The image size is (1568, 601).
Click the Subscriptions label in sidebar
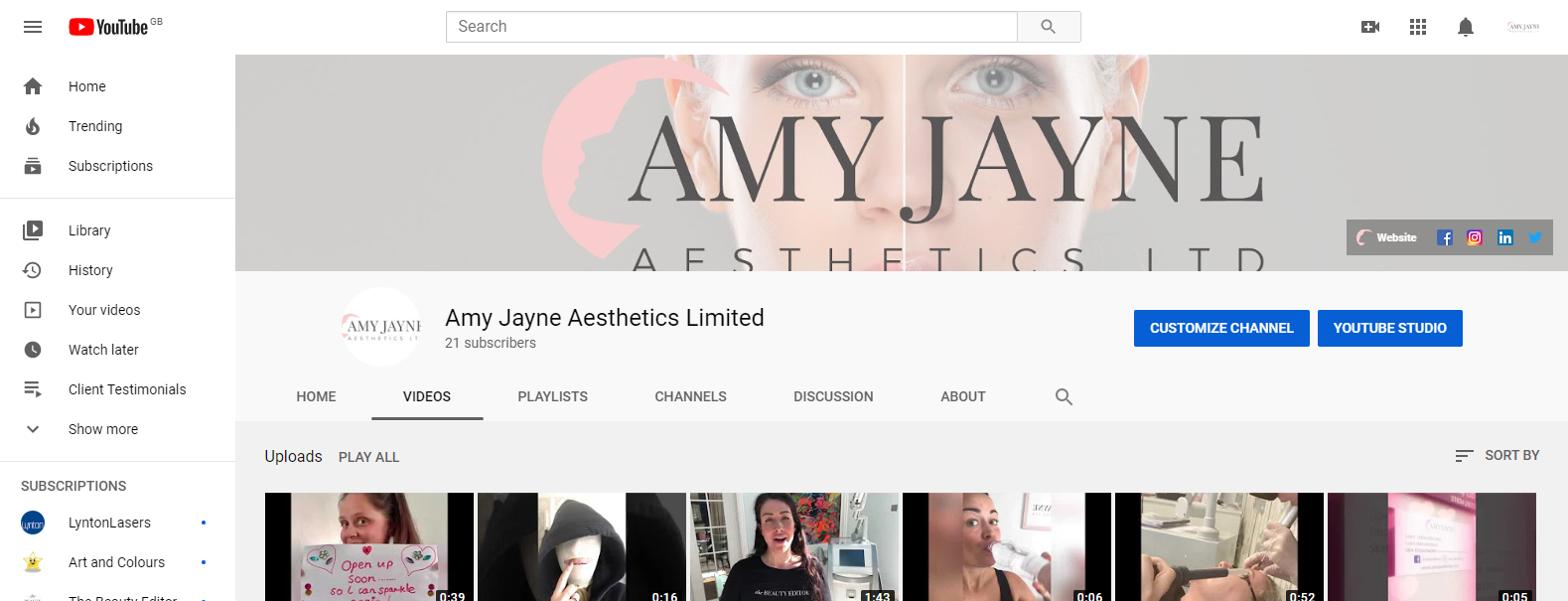tap(110, 166)
